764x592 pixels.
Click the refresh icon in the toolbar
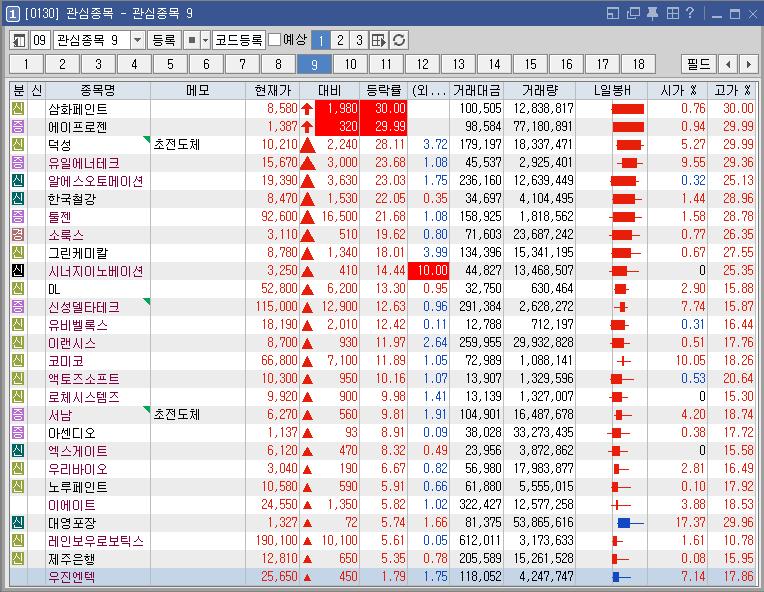coord(399,40)
